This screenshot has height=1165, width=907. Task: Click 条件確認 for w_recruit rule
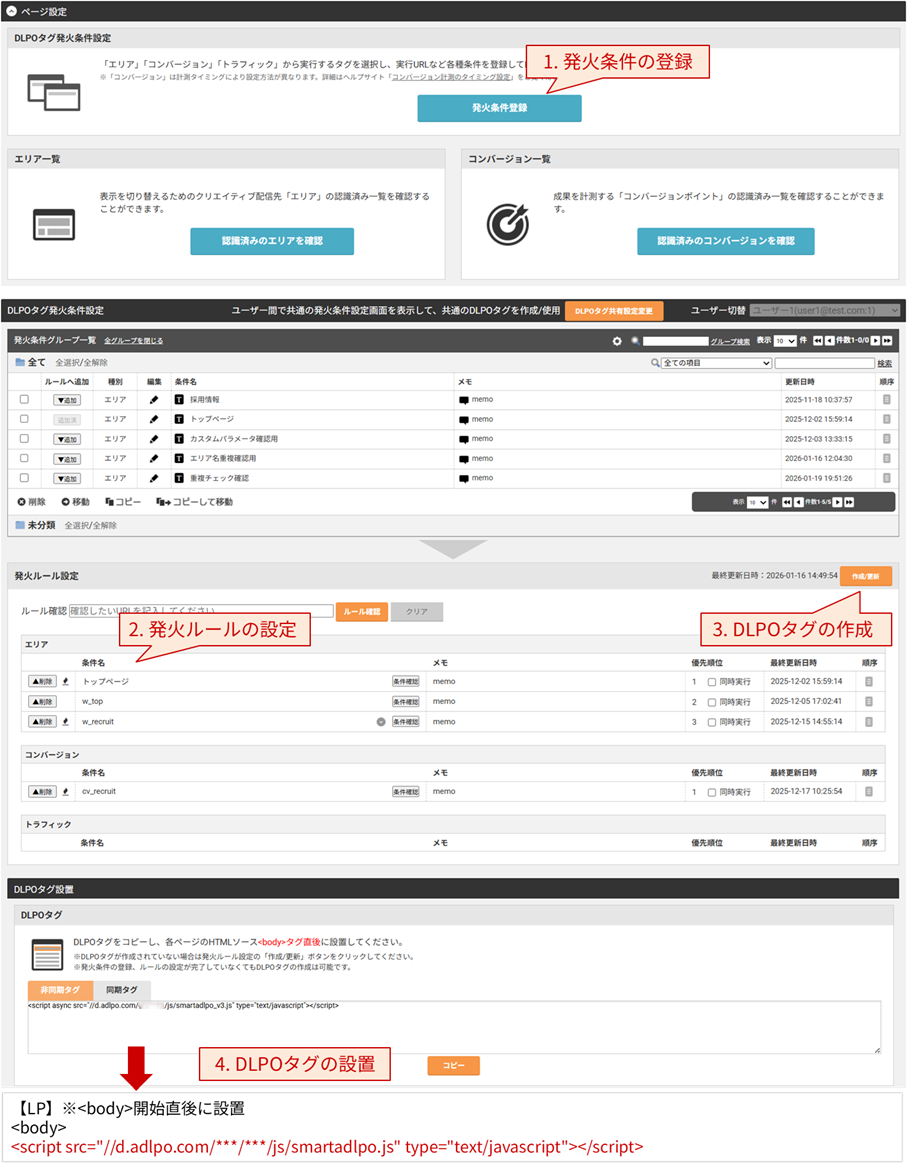pyautogui.click(x=406, y=721)
